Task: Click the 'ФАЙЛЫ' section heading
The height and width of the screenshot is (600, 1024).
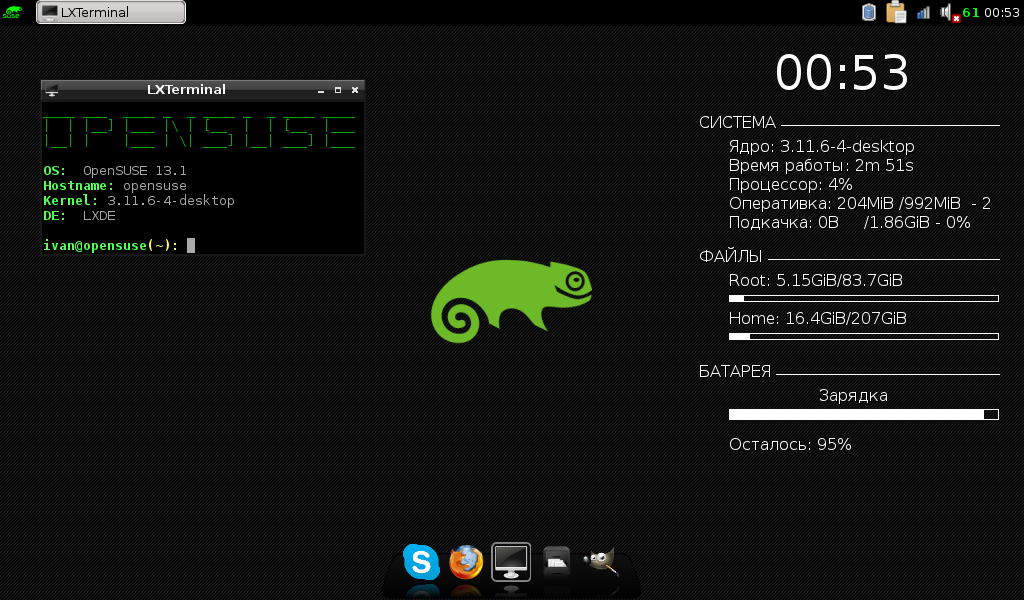Action: click(731, 257)
